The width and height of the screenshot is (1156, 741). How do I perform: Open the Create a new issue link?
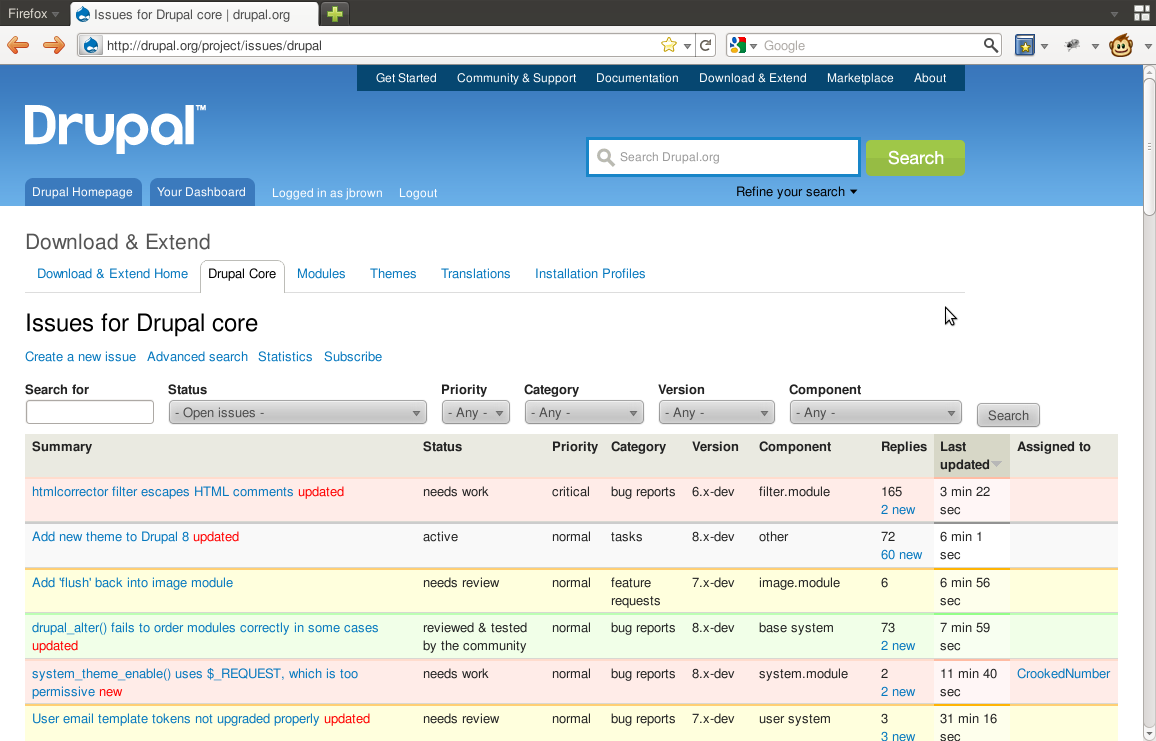tap(80, 357)
